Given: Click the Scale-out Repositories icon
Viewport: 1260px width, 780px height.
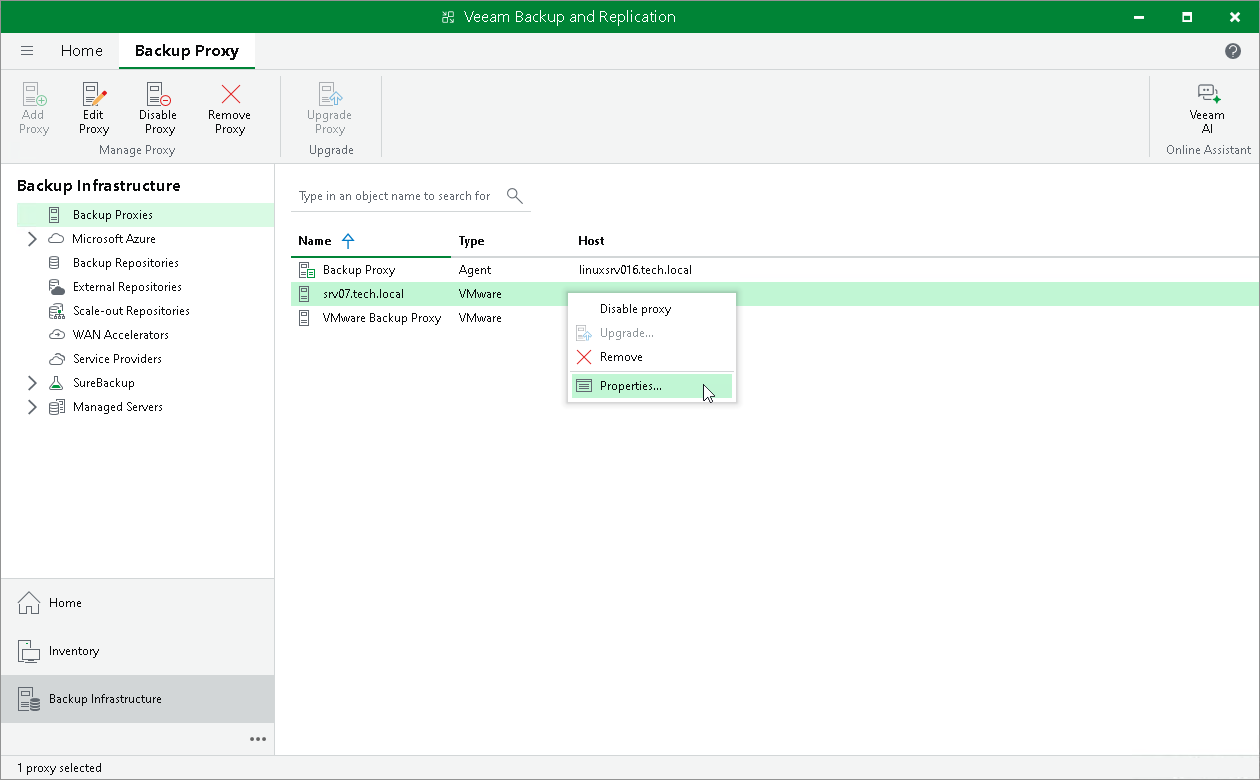Looking at the screenshot, I should pyautogui.click(x=56, y=311).
